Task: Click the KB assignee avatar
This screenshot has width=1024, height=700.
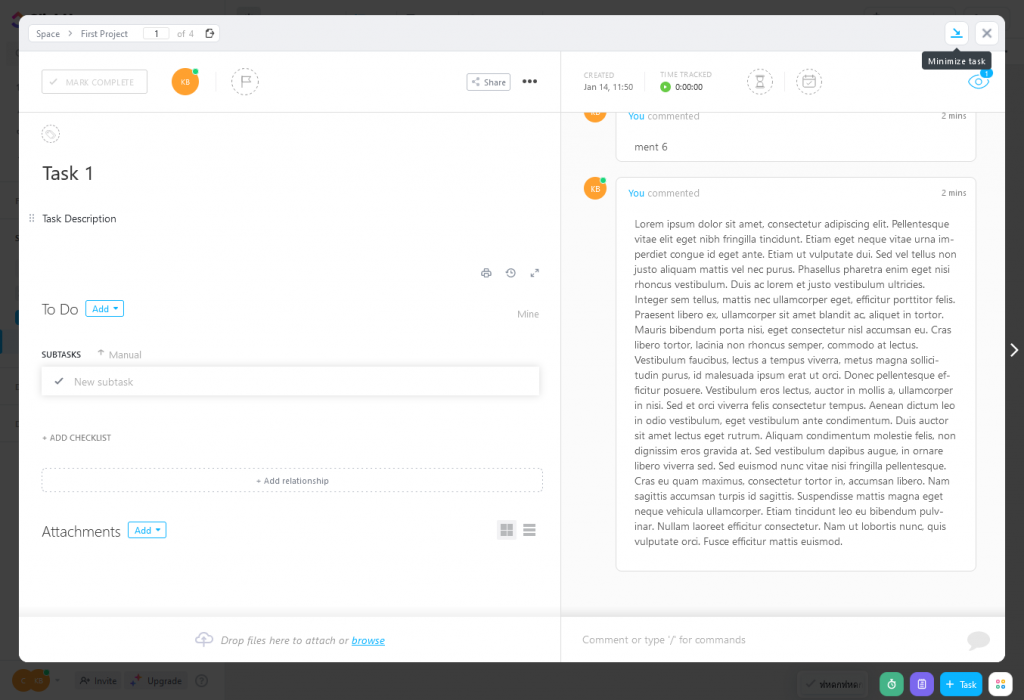Action: tap(185, 82)
